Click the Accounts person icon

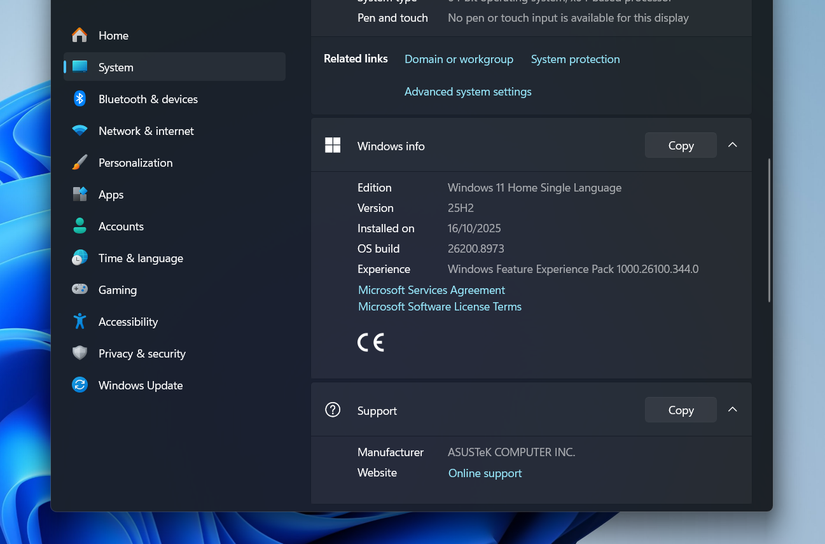click(79, 226)
